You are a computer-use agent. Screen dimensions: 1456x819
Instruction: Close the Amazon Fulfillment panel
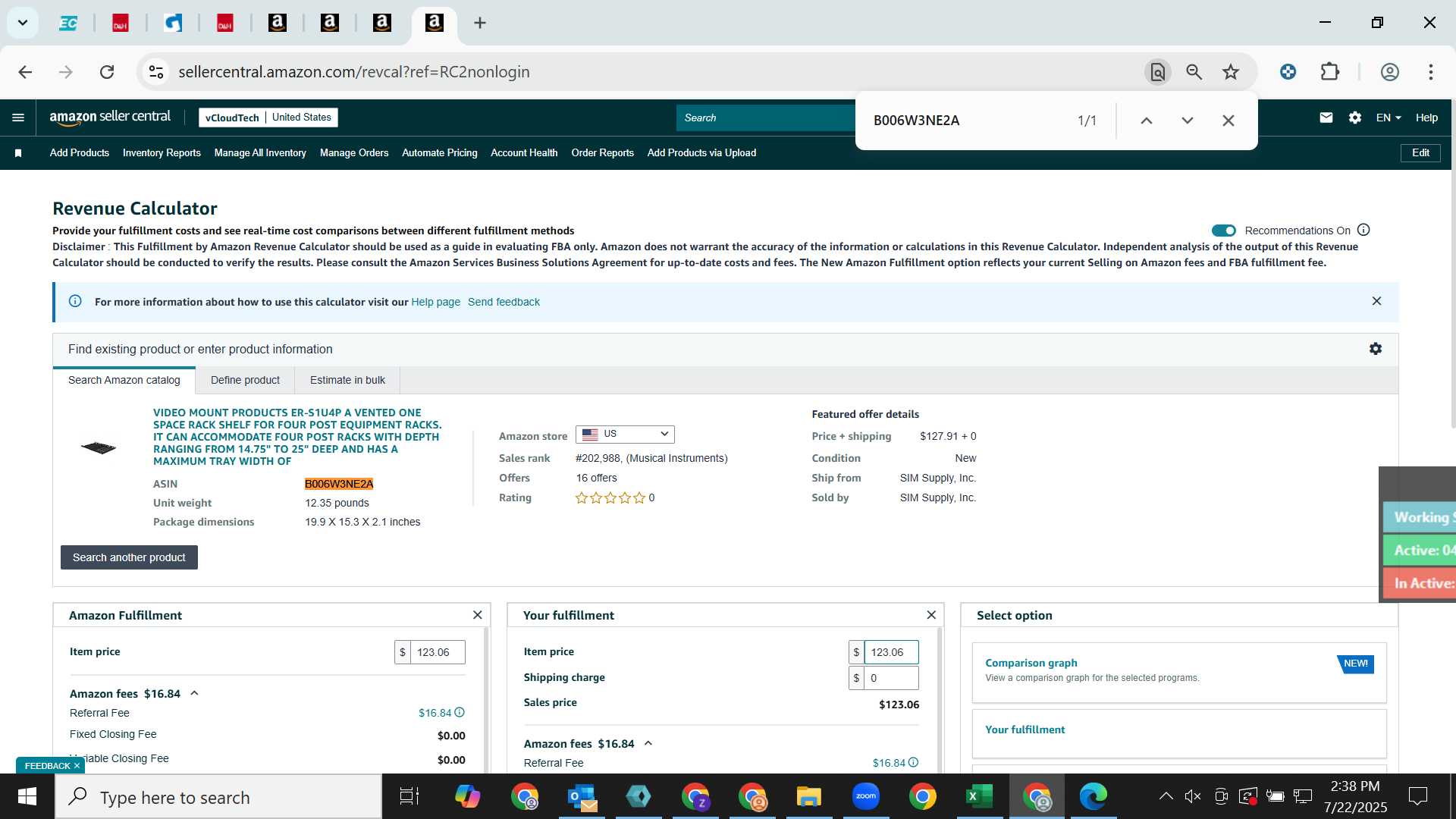pos(477,615)
